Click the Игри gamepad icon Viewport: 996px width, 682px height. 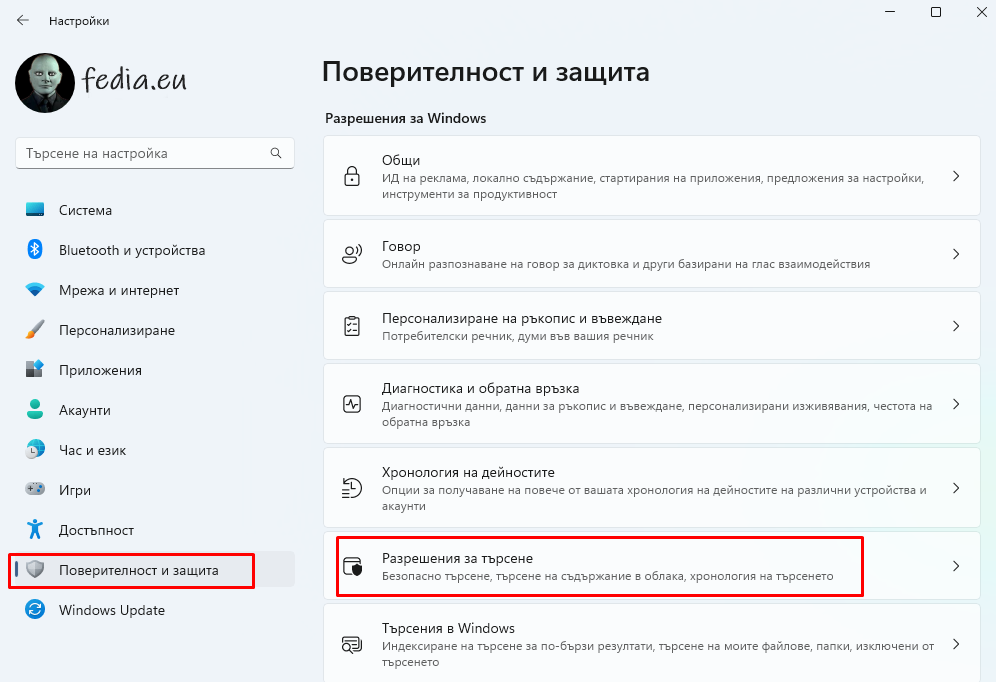tap(35, 489)
